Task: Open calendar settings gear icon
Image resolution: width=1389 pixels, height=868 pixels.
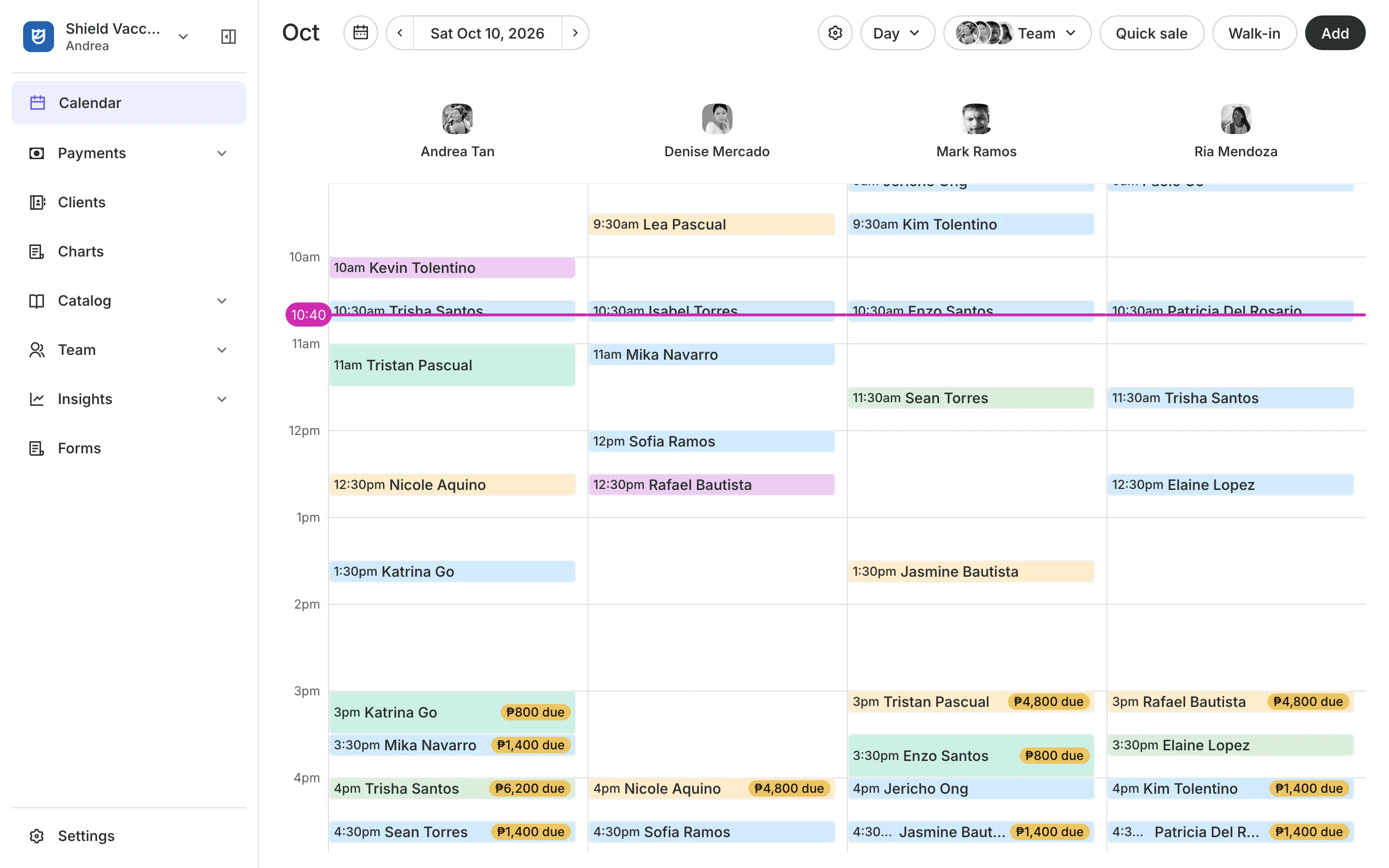Action: tap(835, 33)
